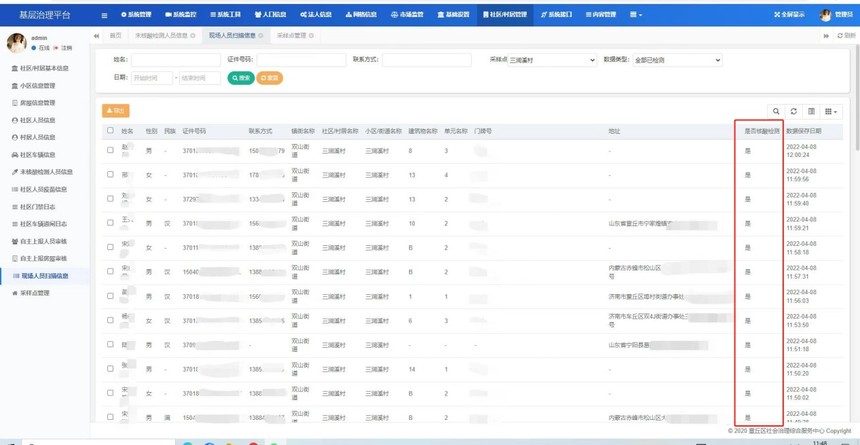Screen dimensions: 860x445
Task: Open the 法人信息 top menu
Action: [x=315, y=15]
